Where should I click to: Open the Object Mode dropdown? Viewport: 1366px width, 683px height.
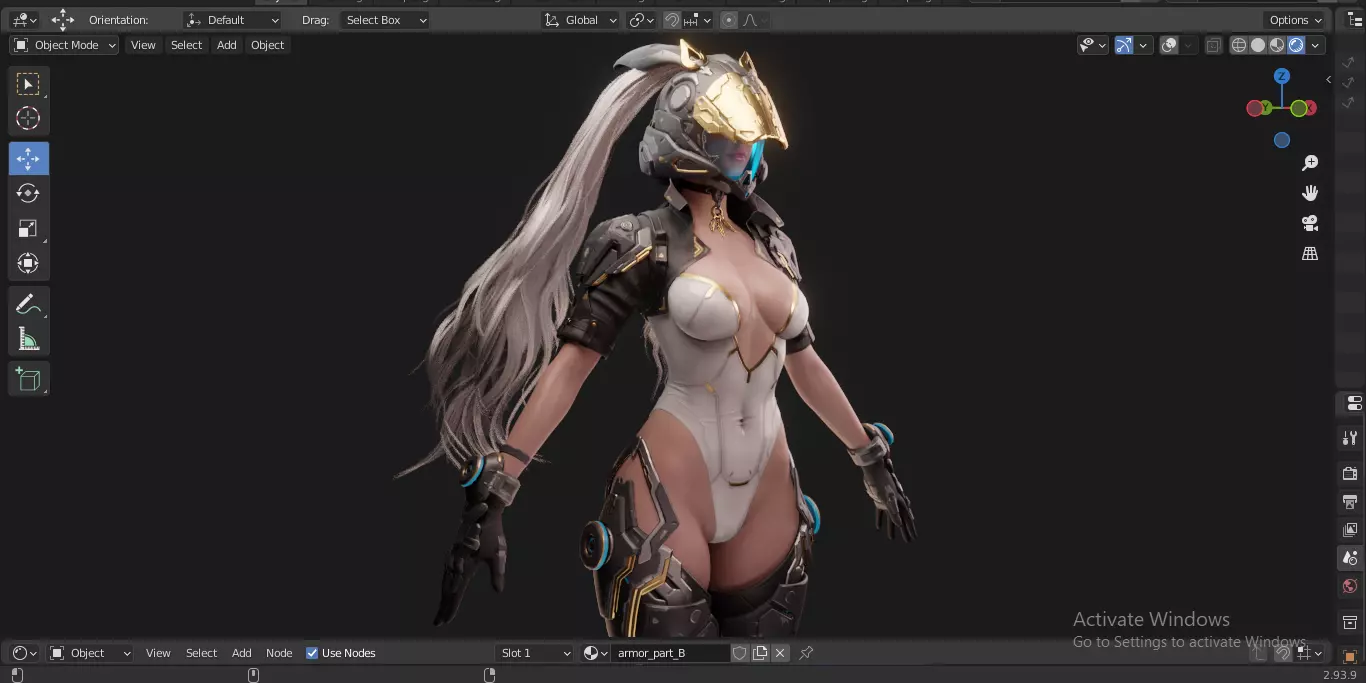coord(64,45)
